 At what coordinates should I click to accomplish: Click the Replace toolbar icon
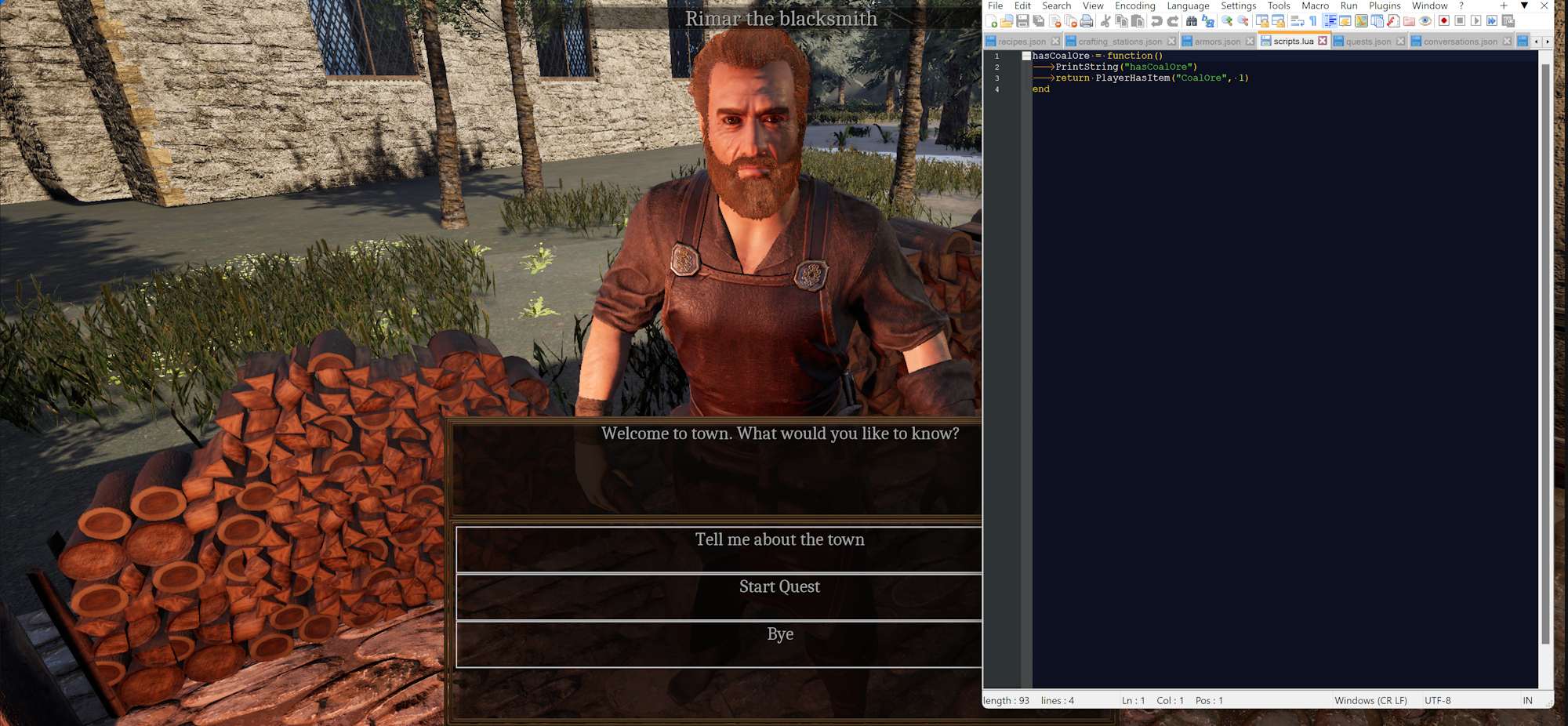(x=1207, y=22)
